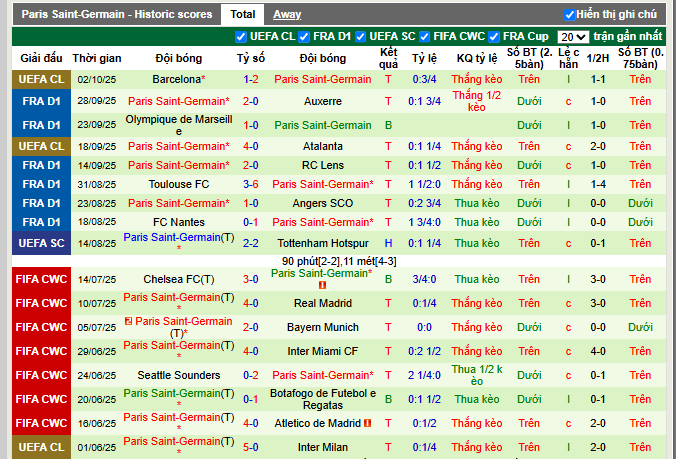The image size is (676, 459).
Task: Open Chelsea FC(T) team link
Action: [179, 279]
